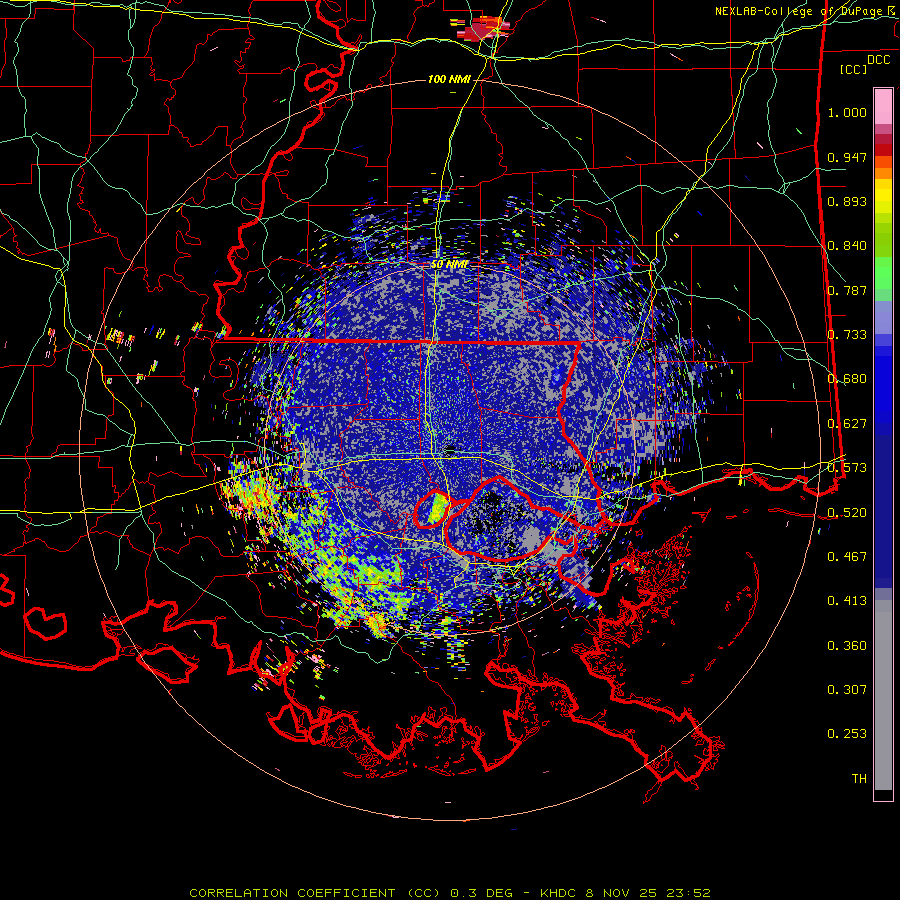This screenshot has width=900, height=900.
Task: Click the Correlation Coefficient KHDC caption
Action: click(450, 893)
